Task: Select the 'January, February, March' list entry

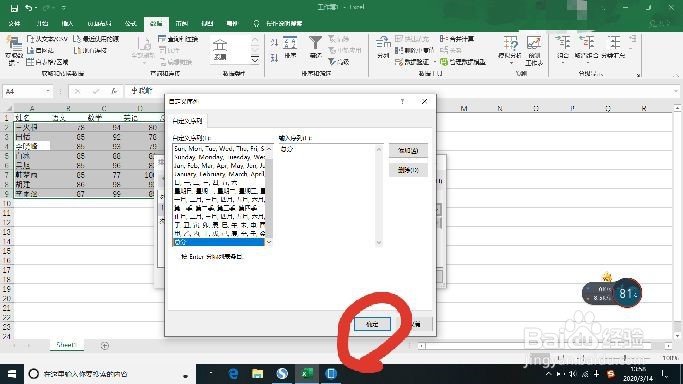Action: tap(219, 174)
